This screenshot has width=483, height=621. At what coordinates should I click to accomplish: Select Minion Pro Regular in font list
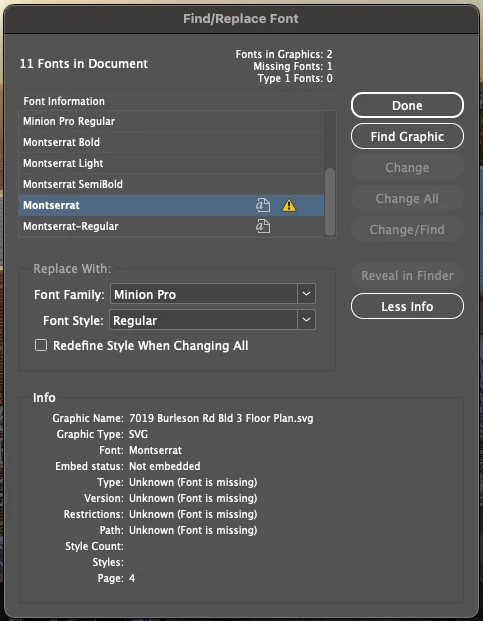[x=171, y=121]
